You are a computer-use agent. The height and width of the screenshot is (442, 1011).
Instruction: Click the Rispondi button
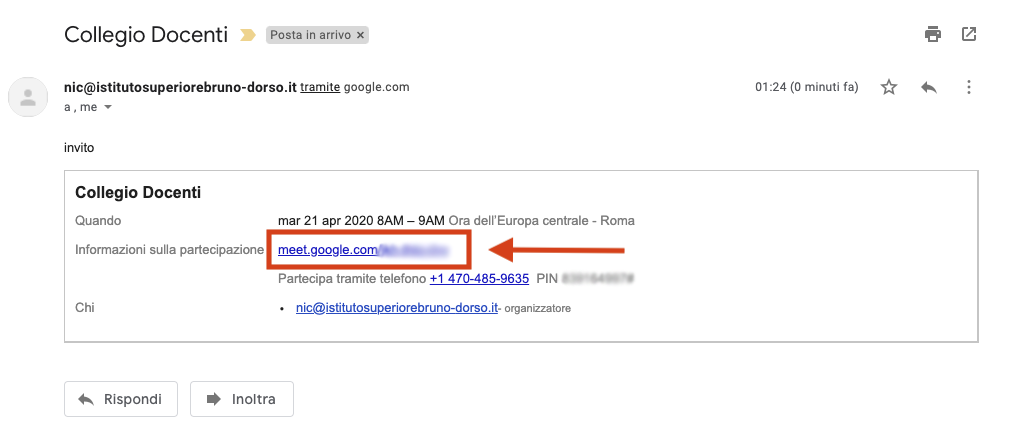click(121, 399)
